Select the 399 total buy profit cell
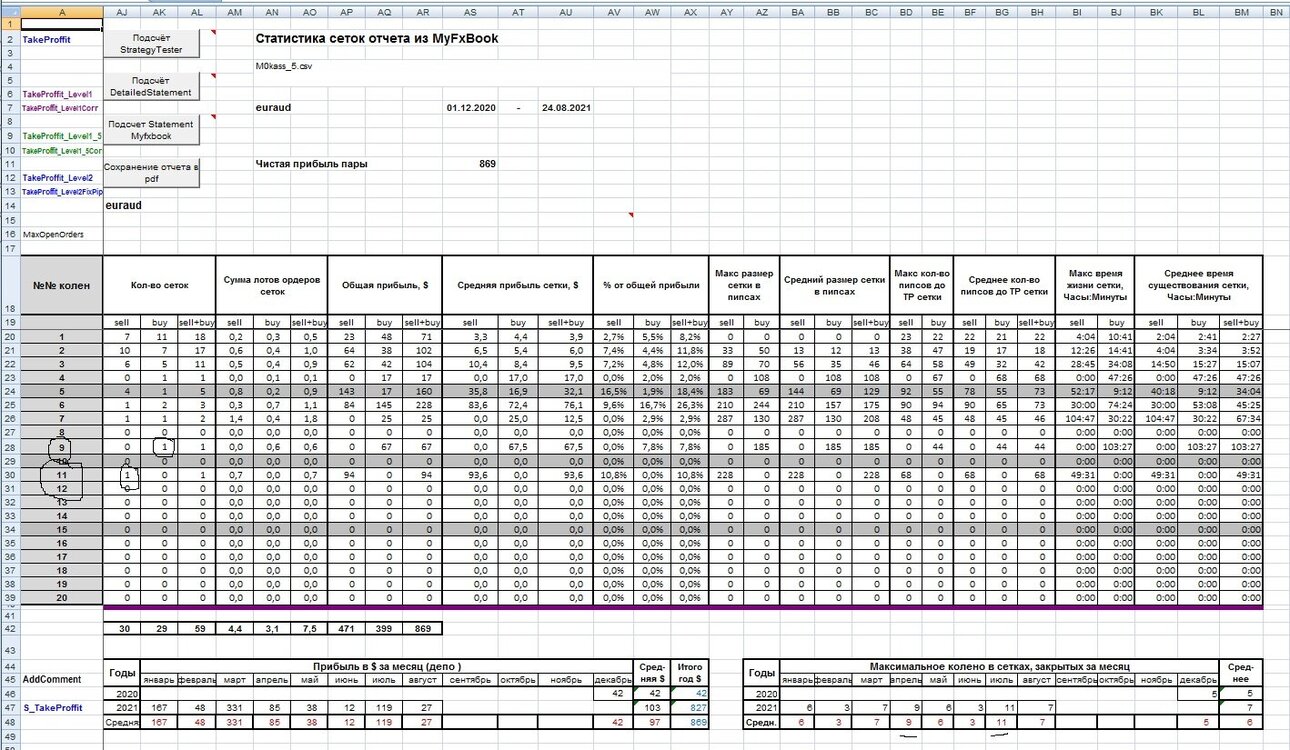The height and width of the screenshot is (750, 1290). coord(386,627)
